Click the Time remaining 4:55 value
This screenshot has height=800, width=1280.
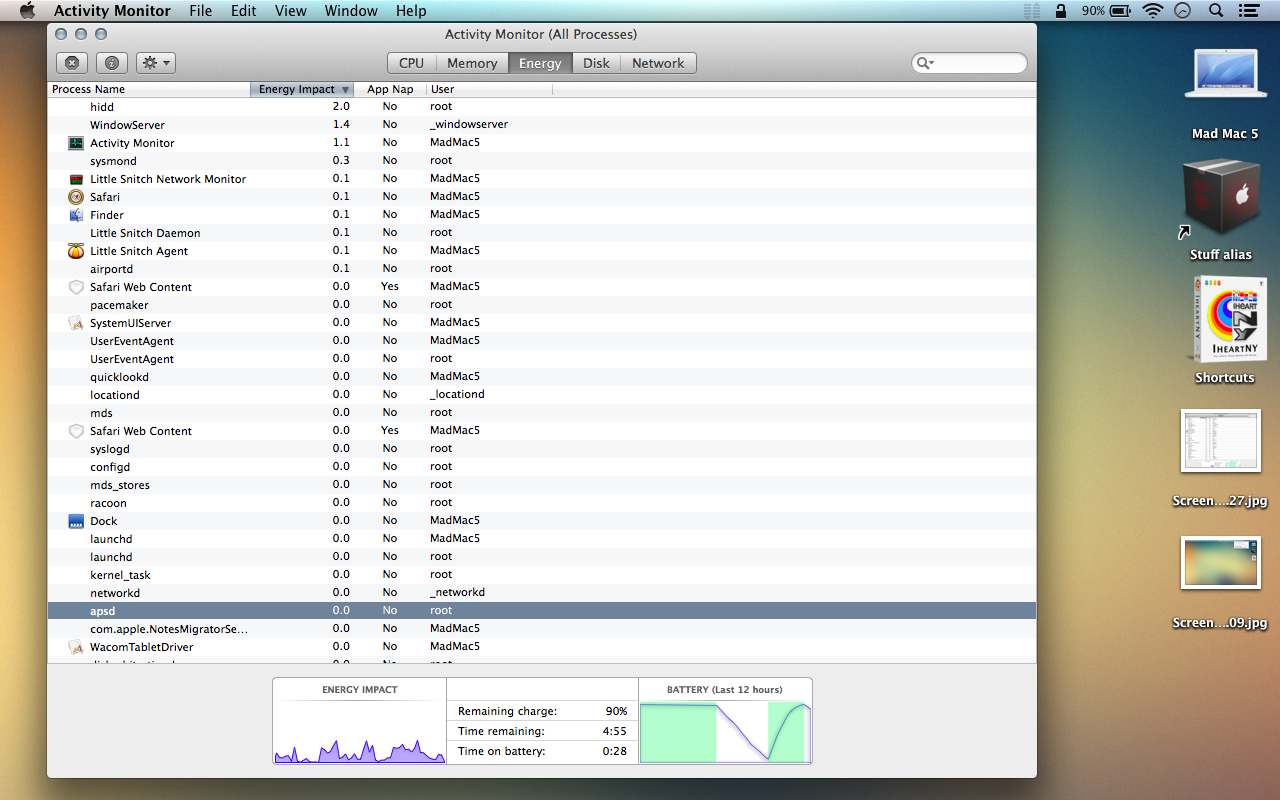coord(614,731)
